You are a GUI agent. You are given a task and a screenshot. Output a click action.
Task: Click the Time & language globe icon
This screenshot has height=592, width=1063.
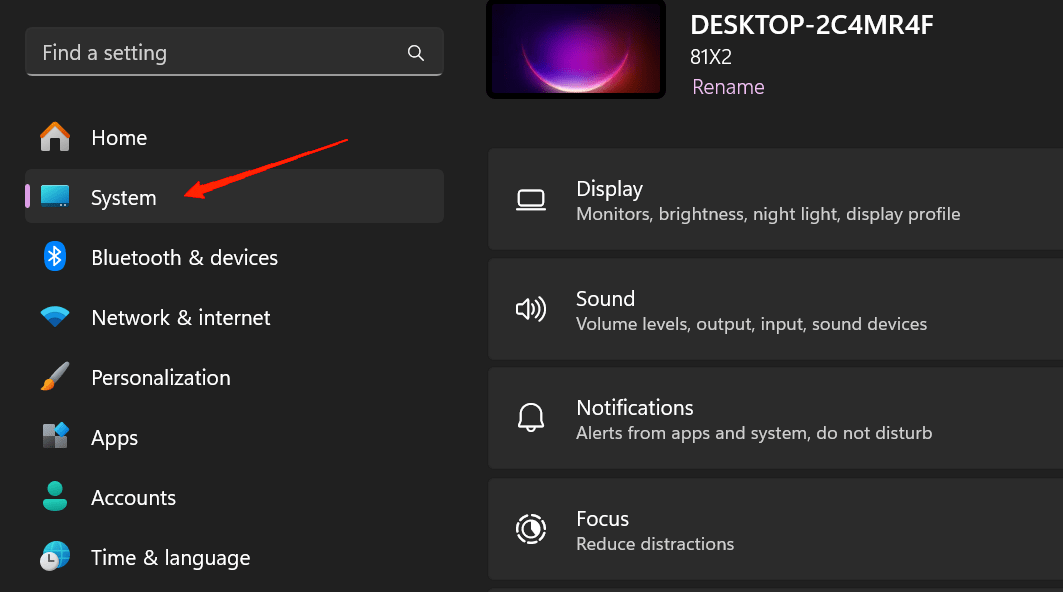[x=55, y=557]
